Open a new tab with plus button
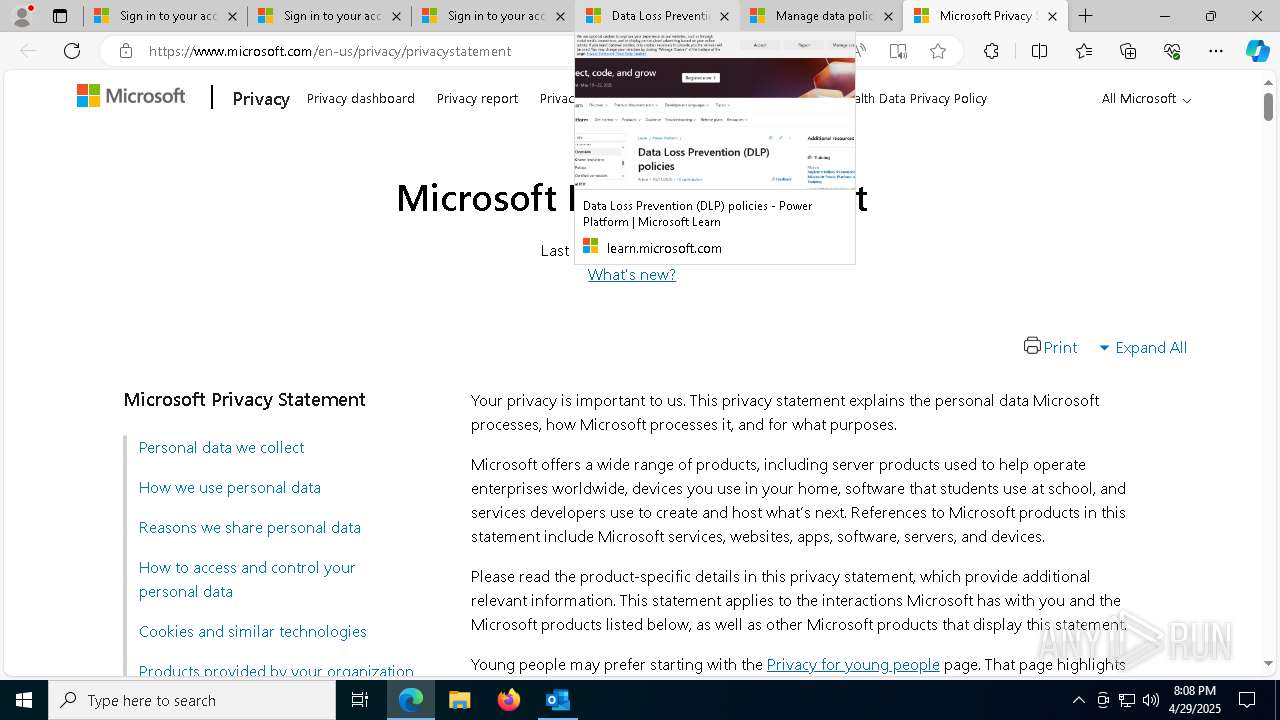 coord(1085,16)
